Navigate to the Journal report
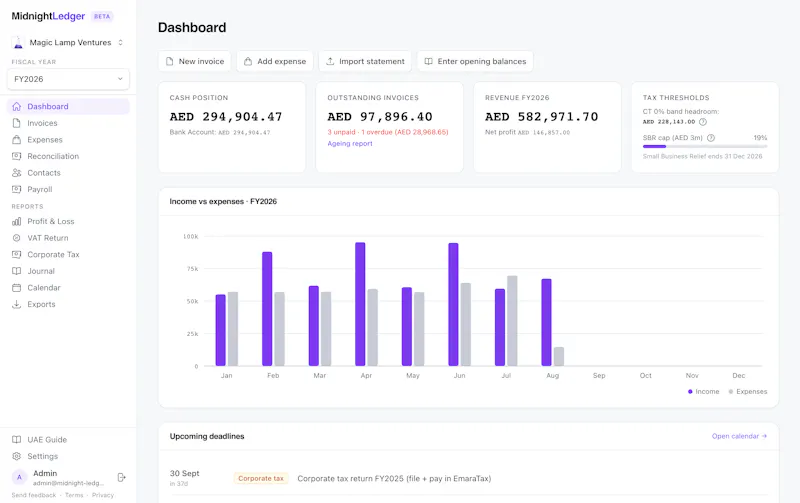The width and height of the screenshot is (800, 503). point(68,271)
